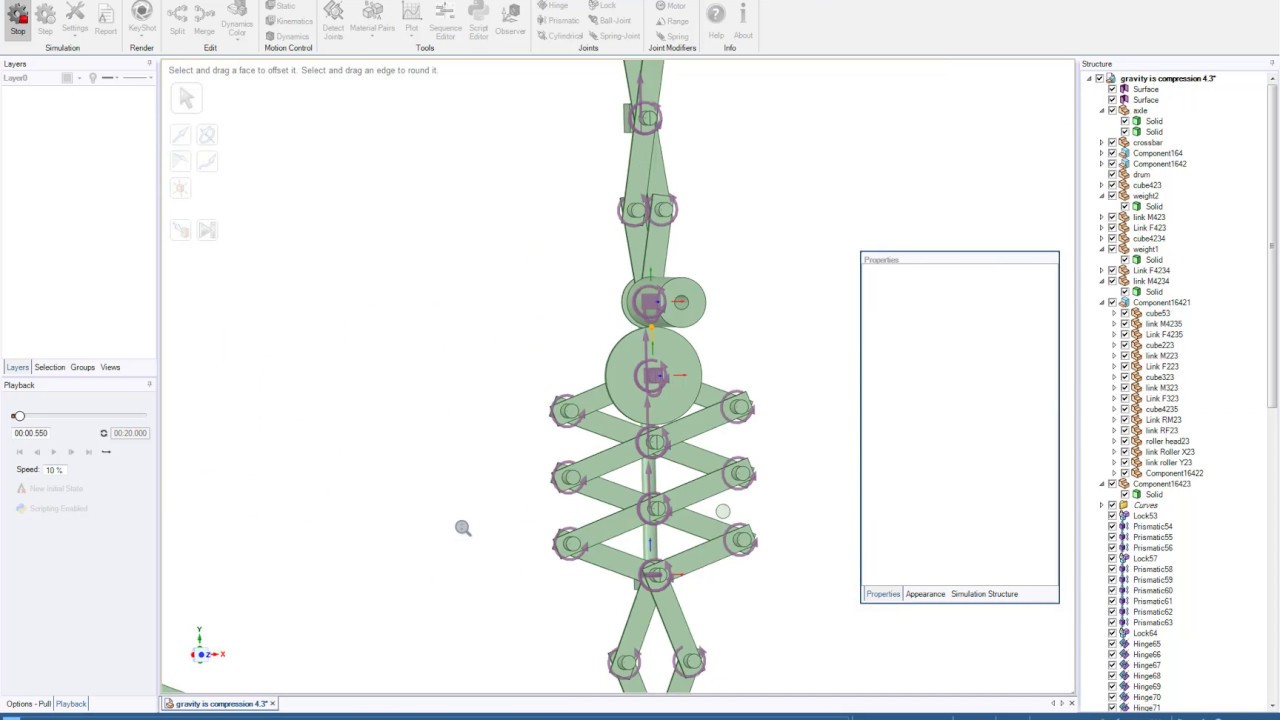Toggle checkbox for Prismatic54
This screenshot has width=1280, height=720.
1112,527
